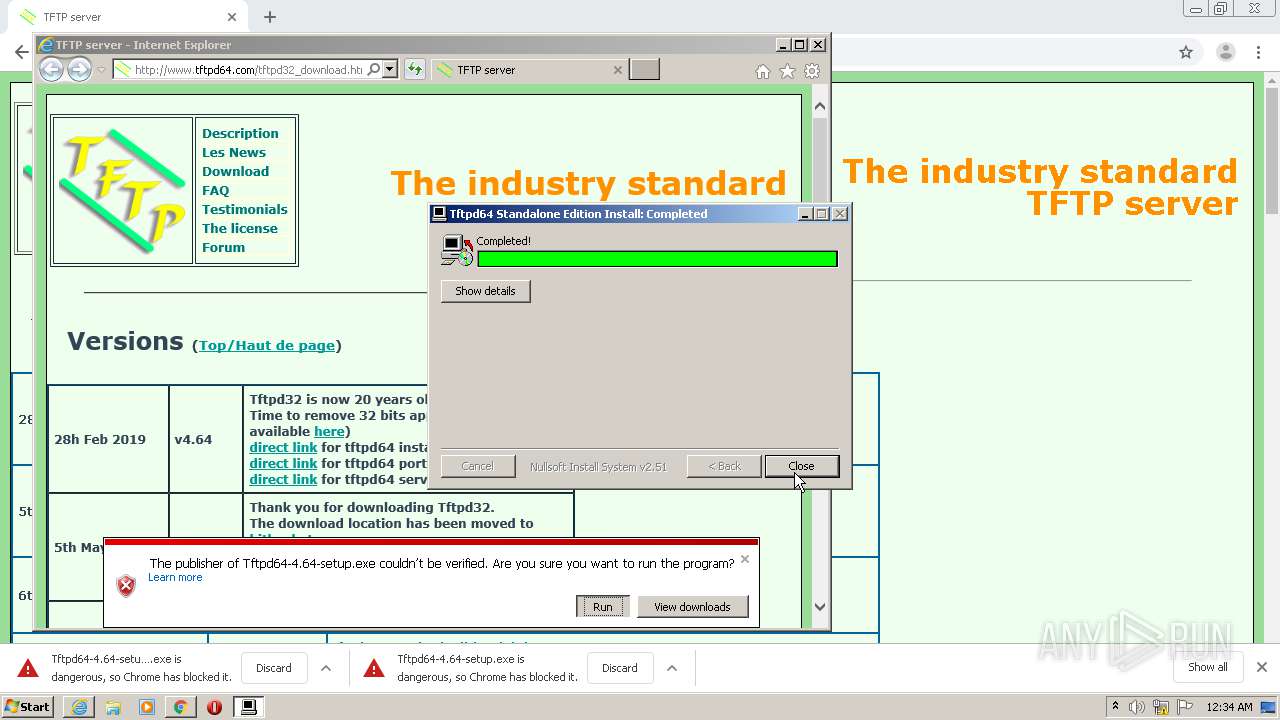Viewport: 1280px width, 720px height.
Task: Follow the Top/Haut de page link
Action: (267, 345)
